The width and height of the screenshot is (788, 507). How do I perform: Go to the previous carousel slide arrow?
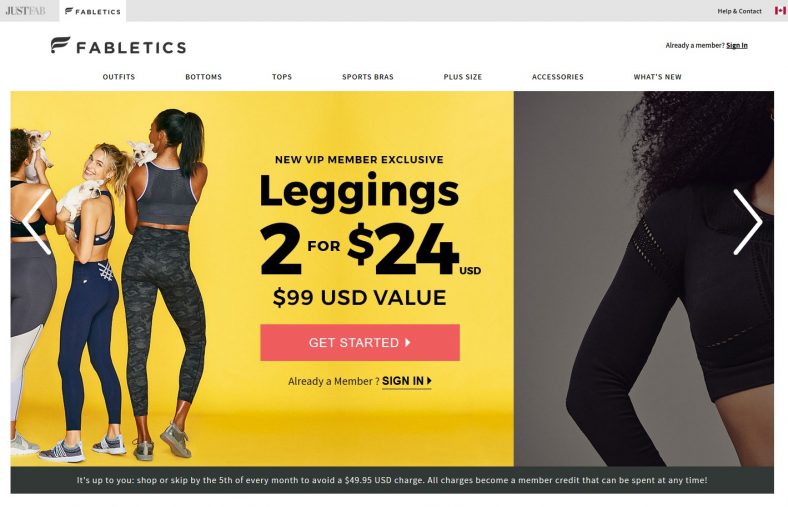coord(37,222)
